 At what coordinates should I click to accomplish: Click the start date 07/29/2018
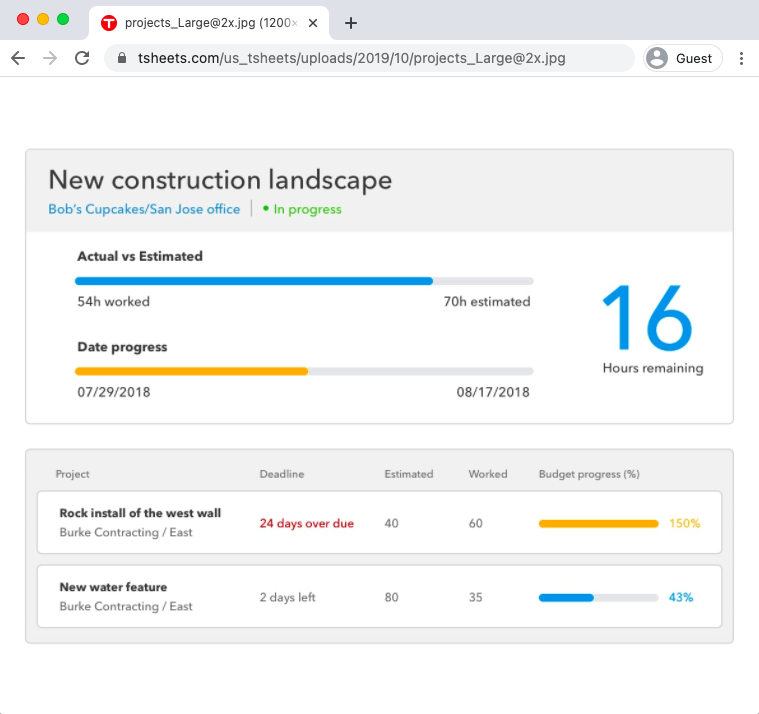114,392
